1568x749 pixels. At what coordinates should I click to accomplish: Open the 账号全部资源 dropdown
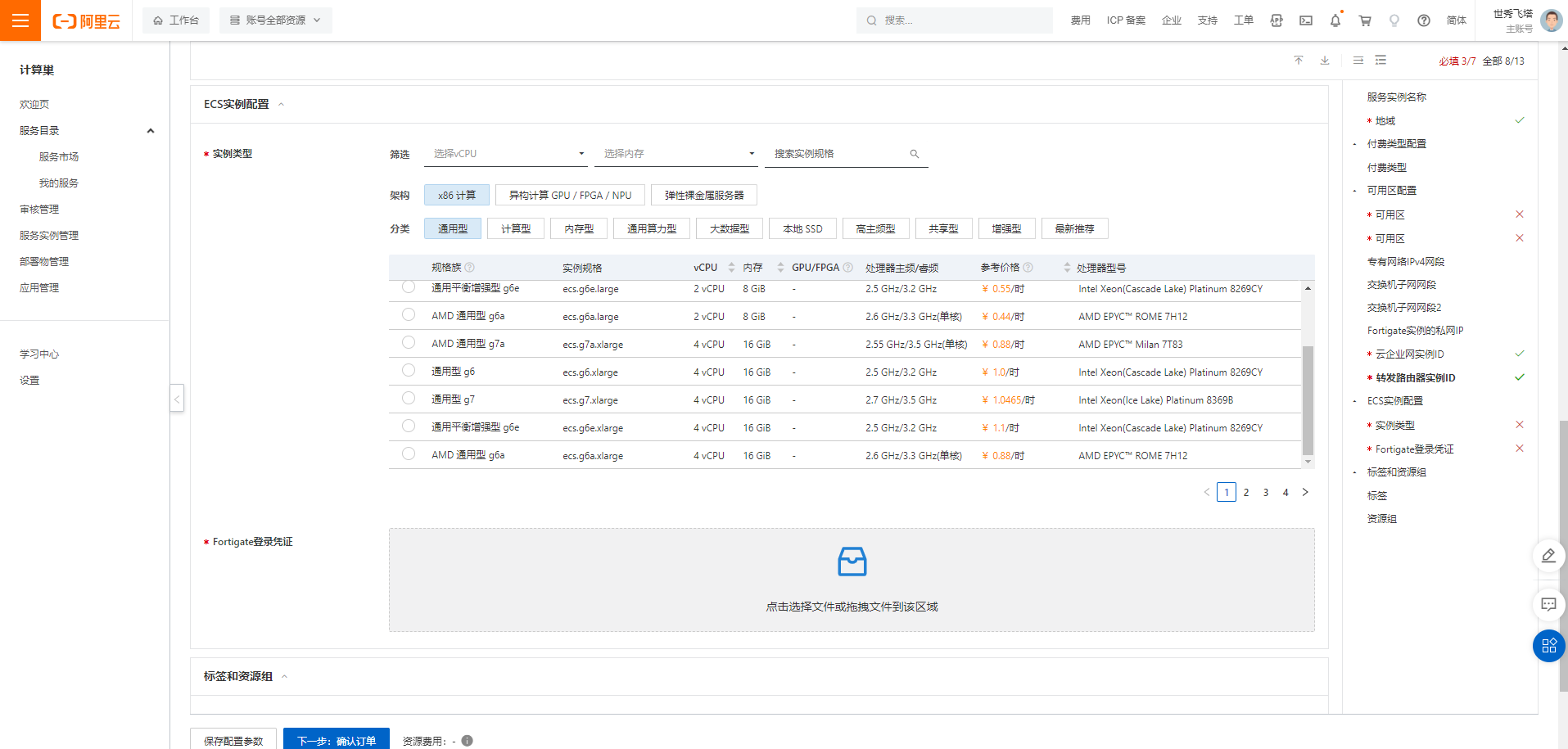click(x=276, y=20)
